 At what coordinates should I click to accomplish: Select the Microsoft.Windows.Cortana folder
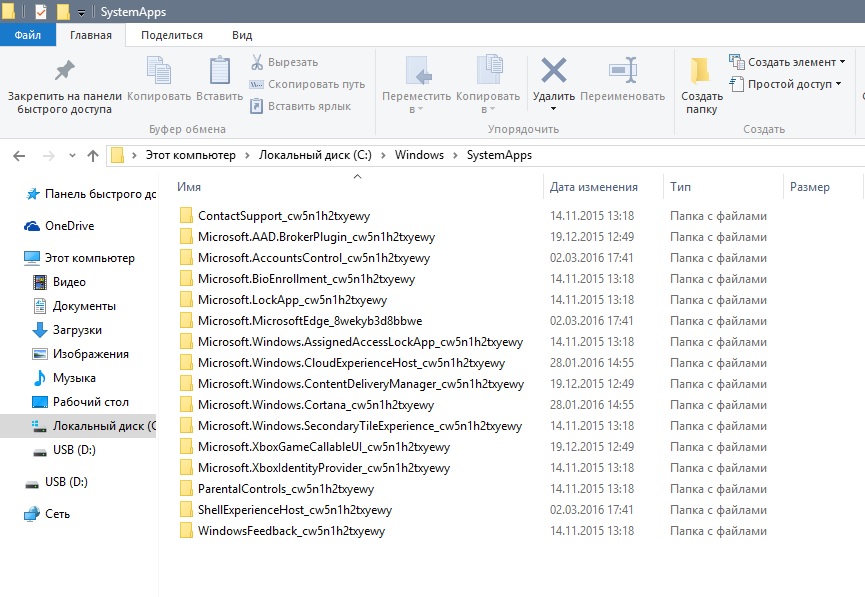pyautogui.click(x=316, y=404)
